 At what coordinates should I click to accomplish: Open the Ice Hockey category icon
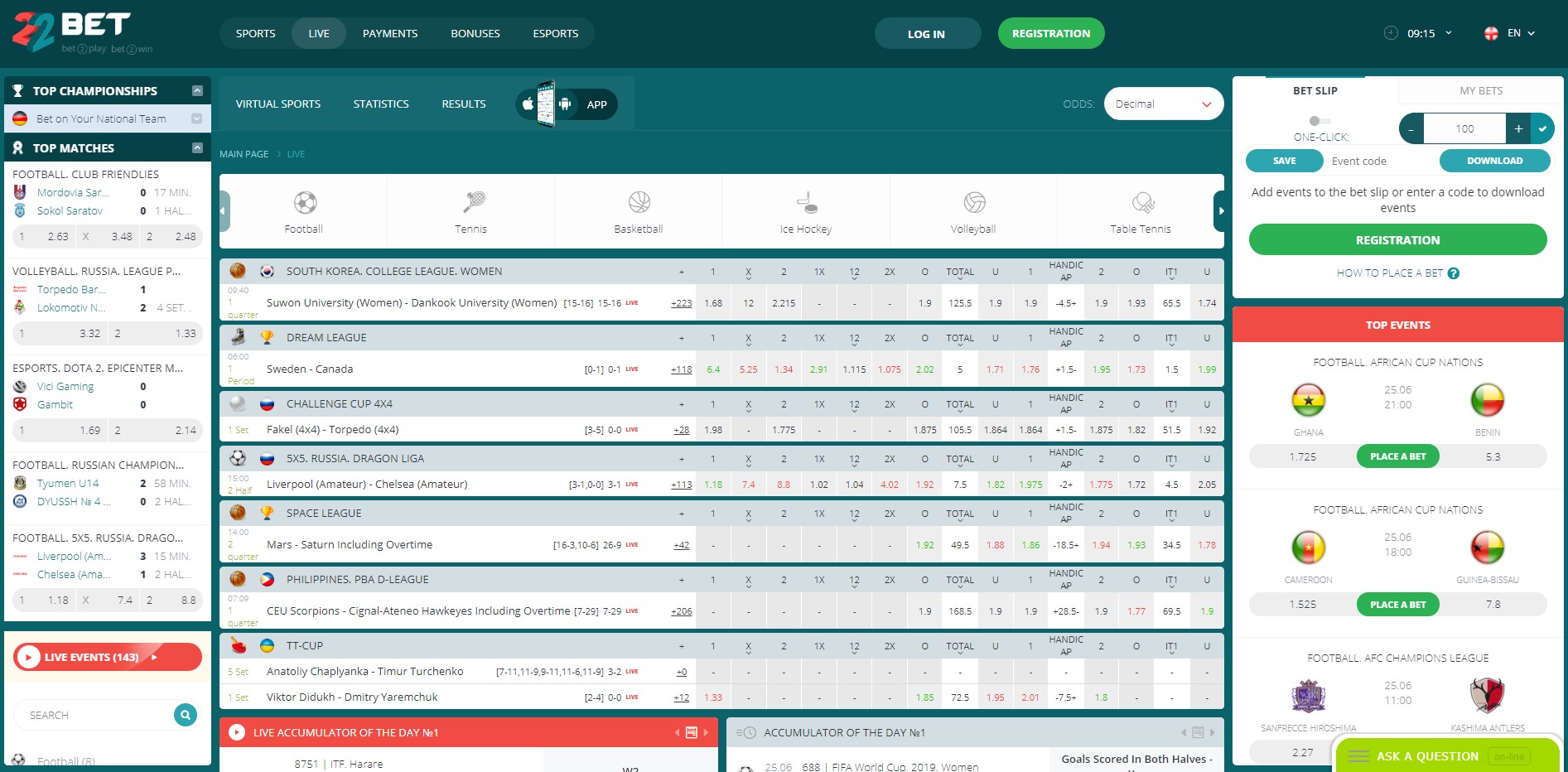tap(807, 202)
